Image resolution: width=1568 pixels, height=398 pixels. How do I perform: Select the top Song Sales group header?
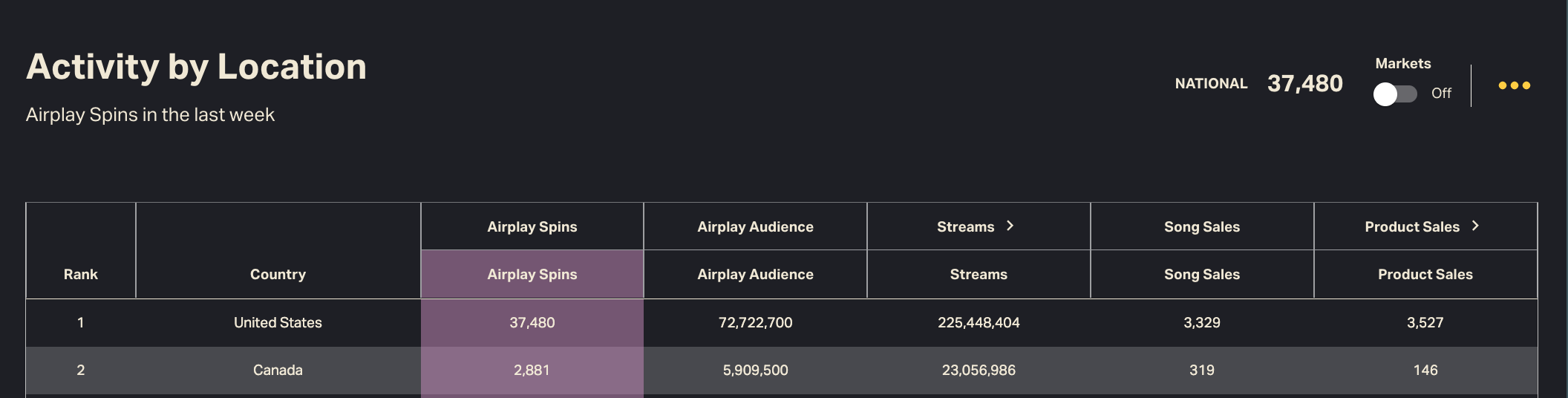click(1201, 226)
